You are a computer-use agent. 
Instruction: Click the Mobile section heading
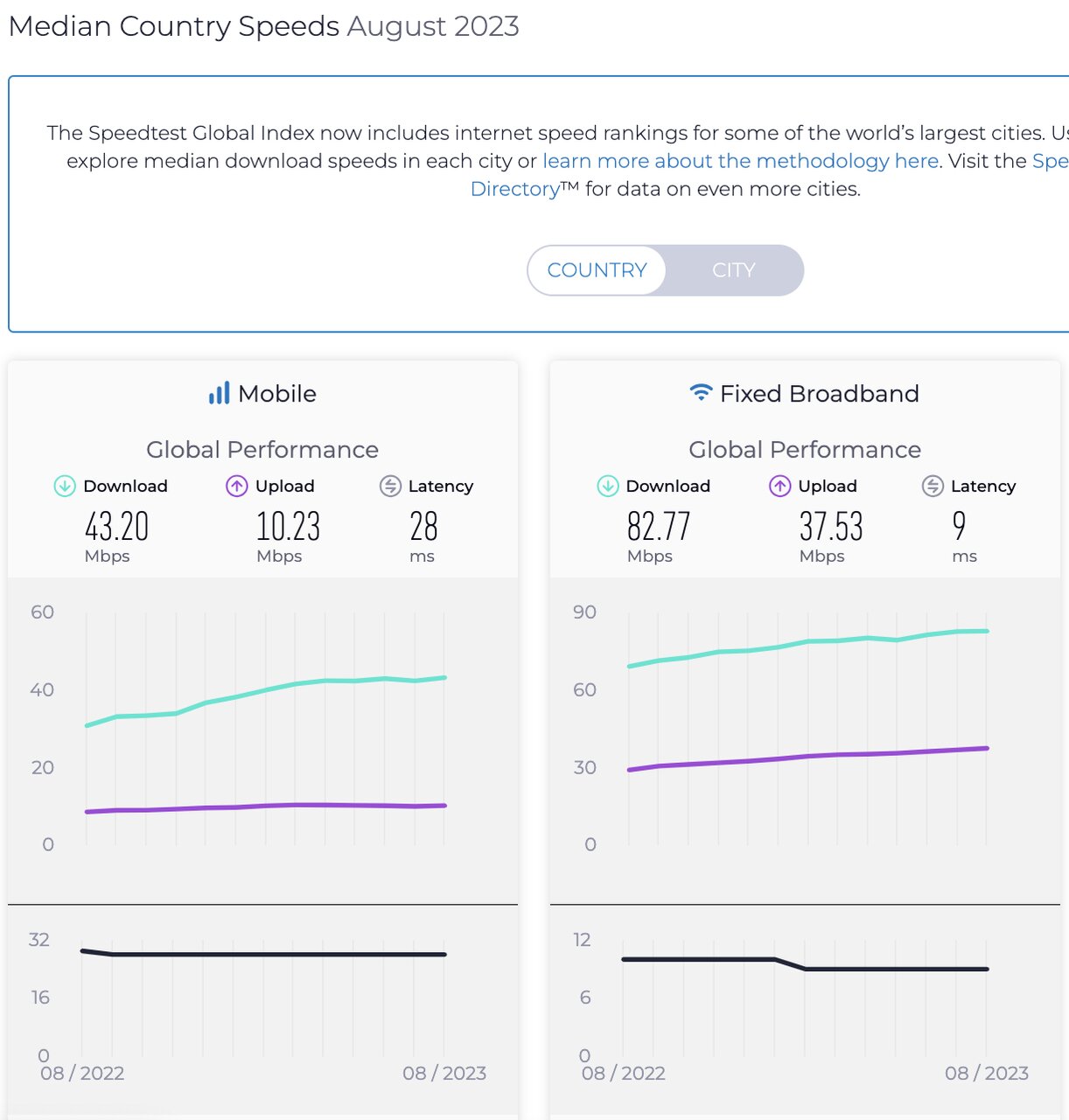click(276, 394)
